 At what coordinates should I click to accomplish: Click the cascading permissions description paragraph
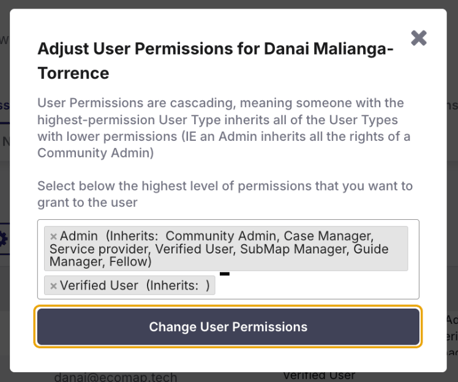point(224,128)
